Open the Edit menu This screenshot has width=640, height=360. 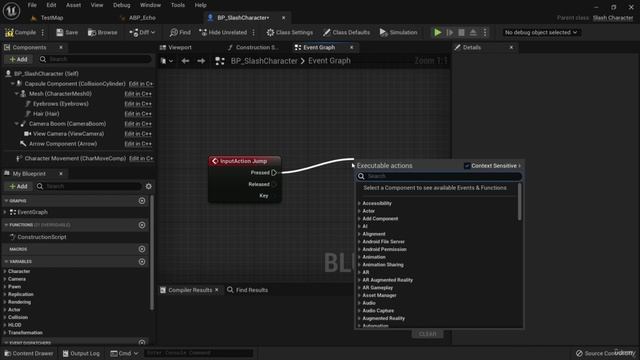pyautogui.click(x=51, y=5)
